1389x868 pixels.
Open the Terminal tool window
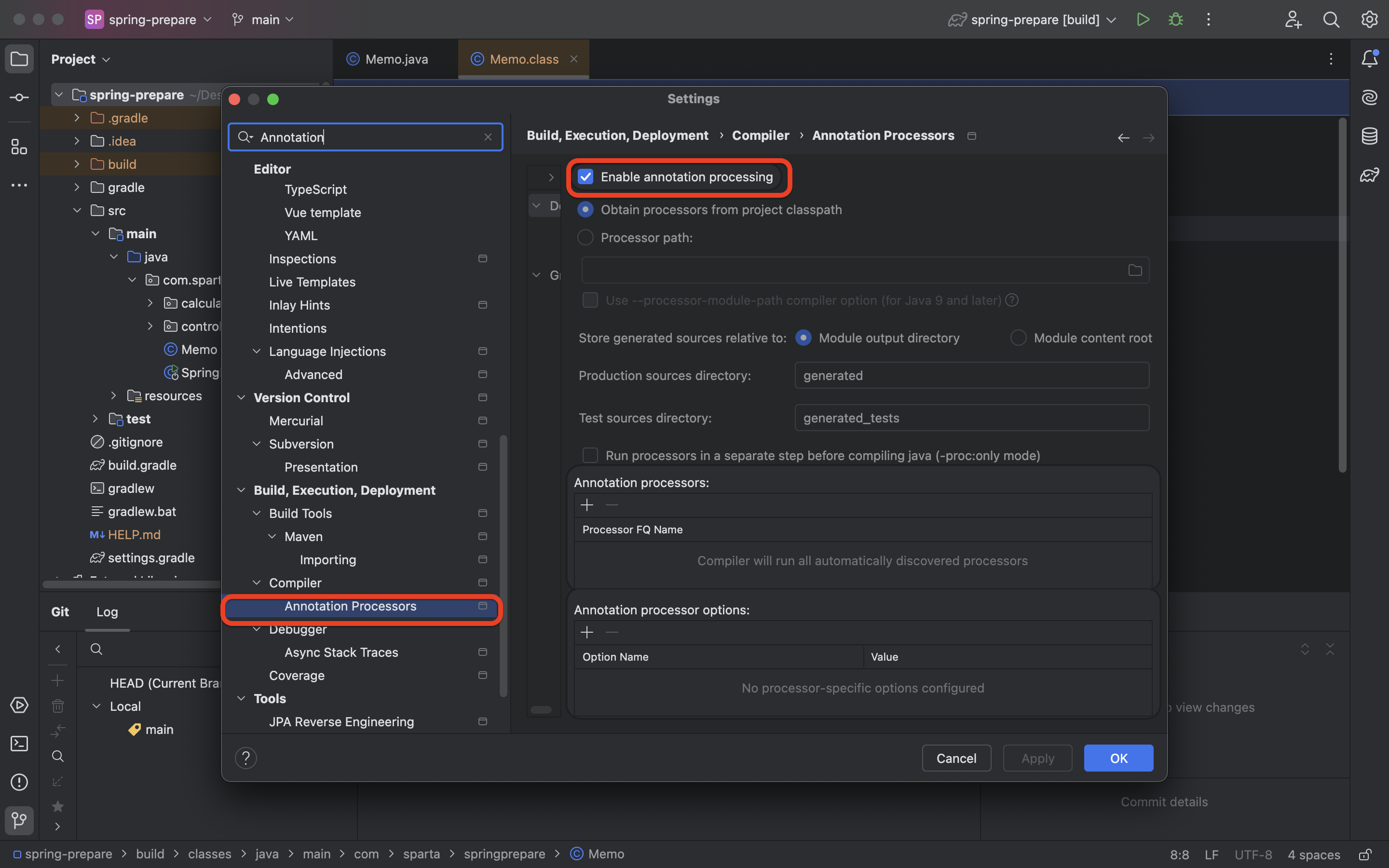pos(19,744)
